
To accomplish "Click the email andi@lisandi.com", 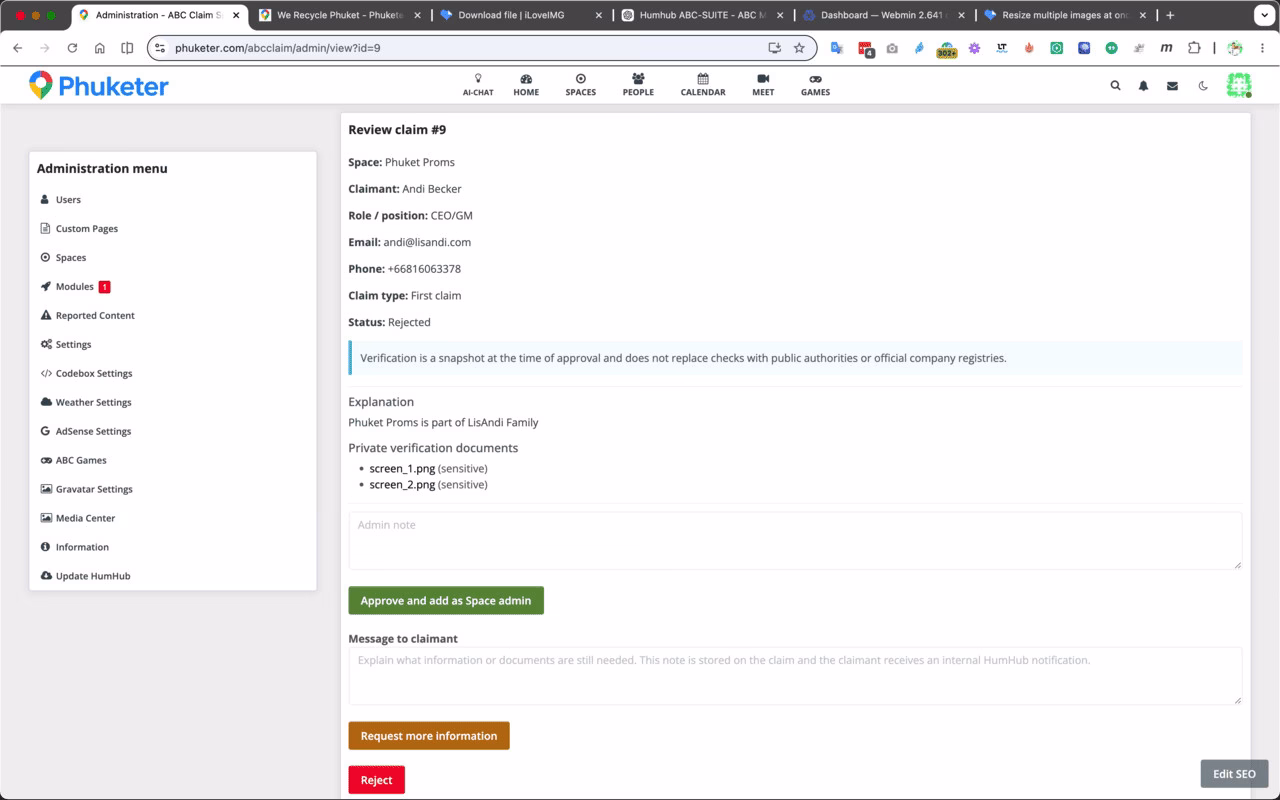I will (427, 242).
